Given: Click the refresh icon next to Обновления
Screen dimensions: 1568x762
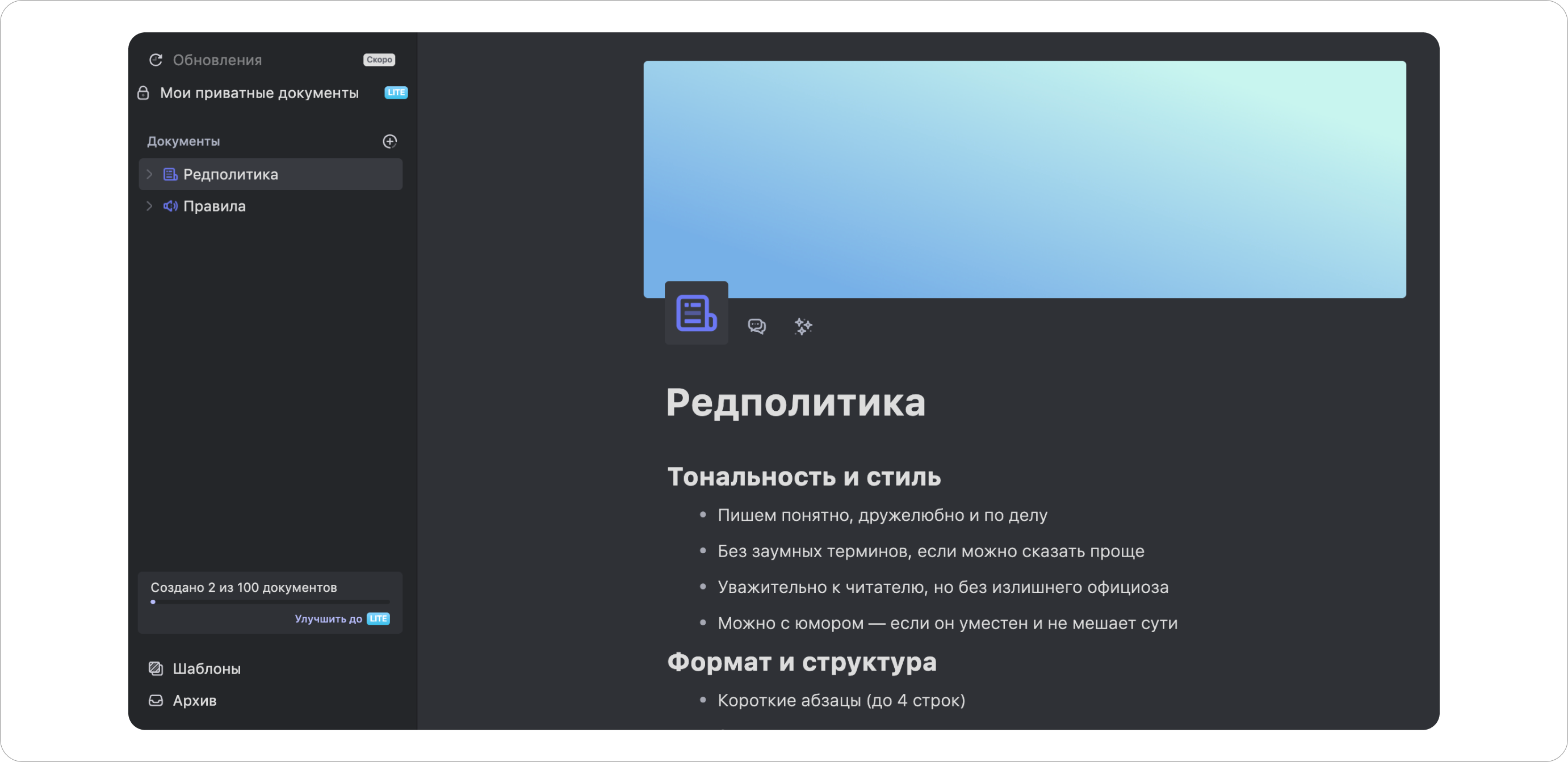Looking at the screenshot, I should click(156, 59).
